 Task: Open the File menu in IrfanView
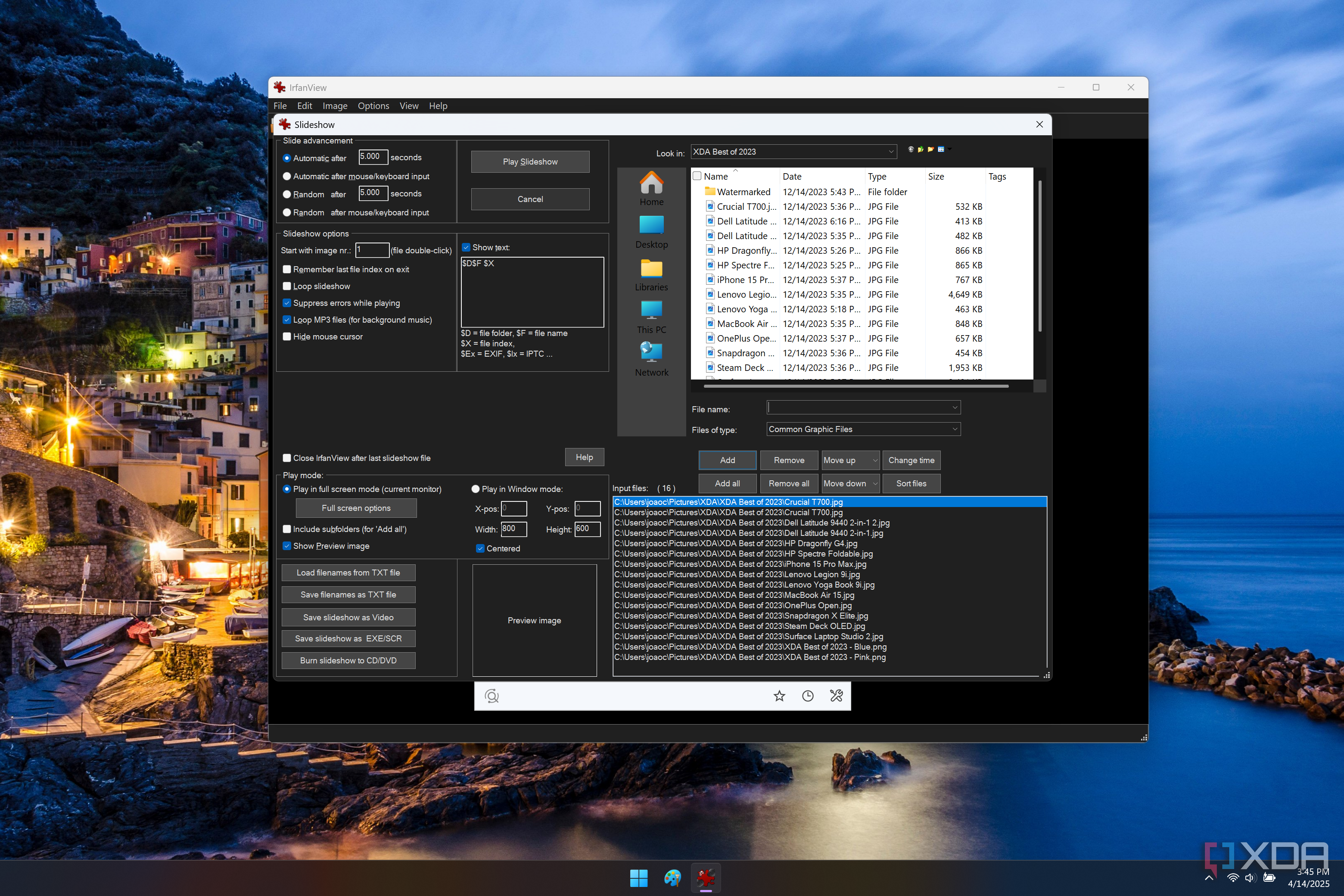280,106
